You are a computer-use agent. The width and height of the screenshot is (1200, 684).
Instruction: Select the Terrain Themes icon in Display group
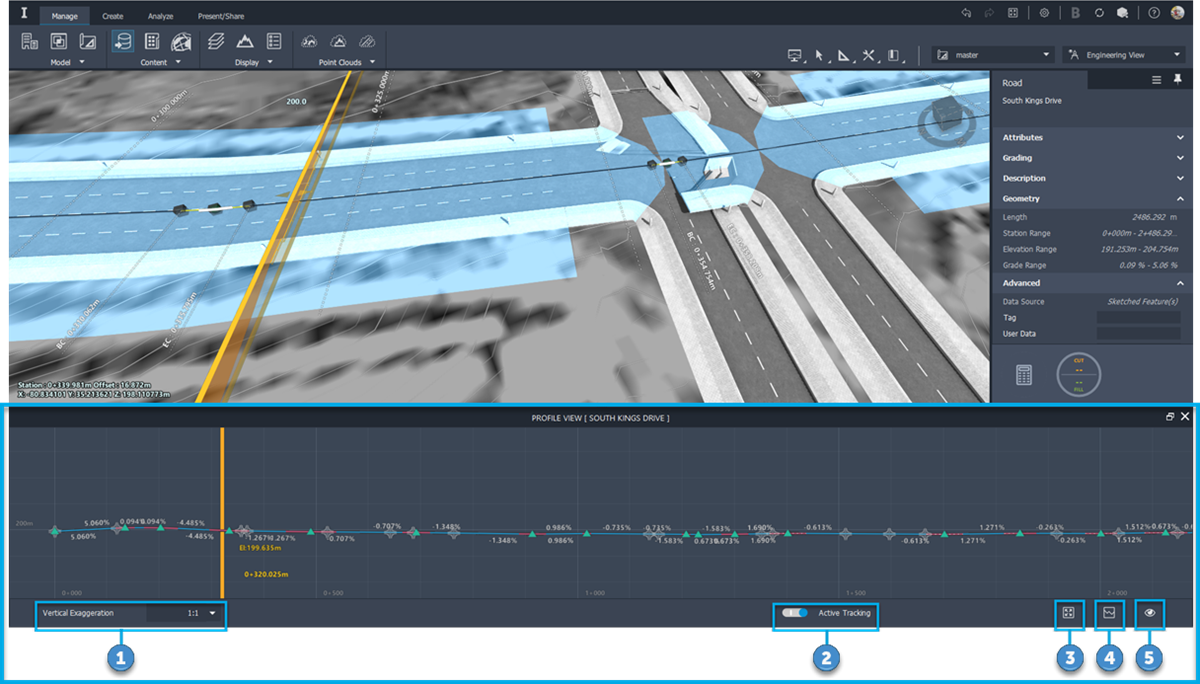coord(245,41)
